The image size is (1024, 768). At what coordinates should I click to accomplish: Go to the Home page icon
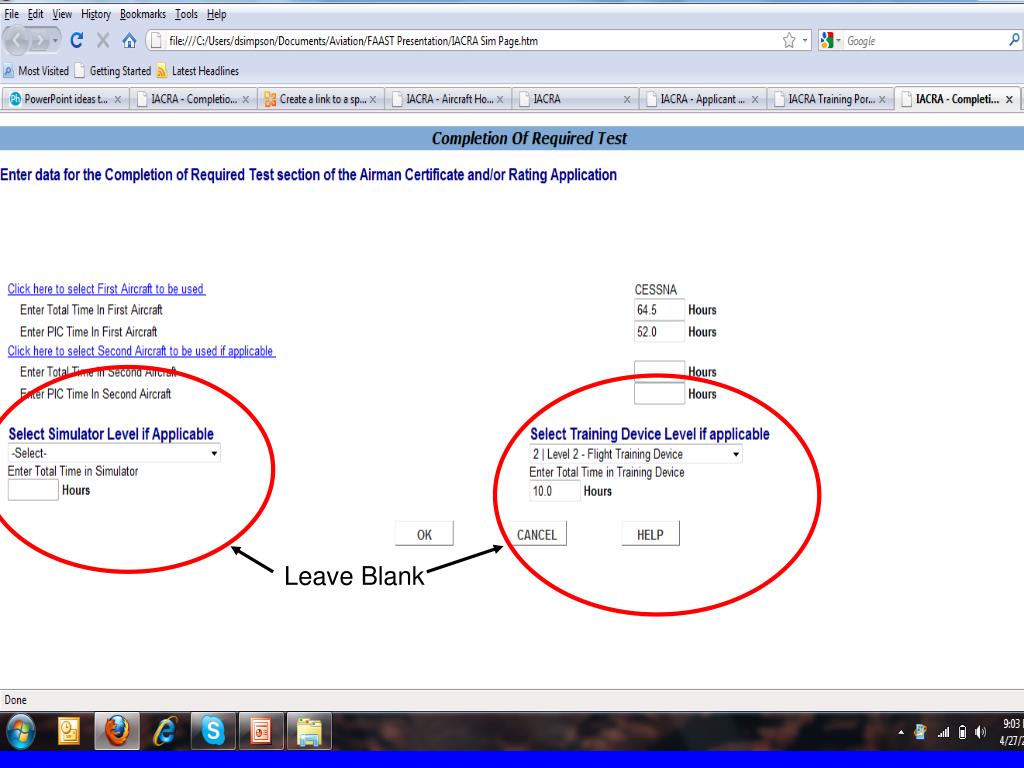(129, 40)
